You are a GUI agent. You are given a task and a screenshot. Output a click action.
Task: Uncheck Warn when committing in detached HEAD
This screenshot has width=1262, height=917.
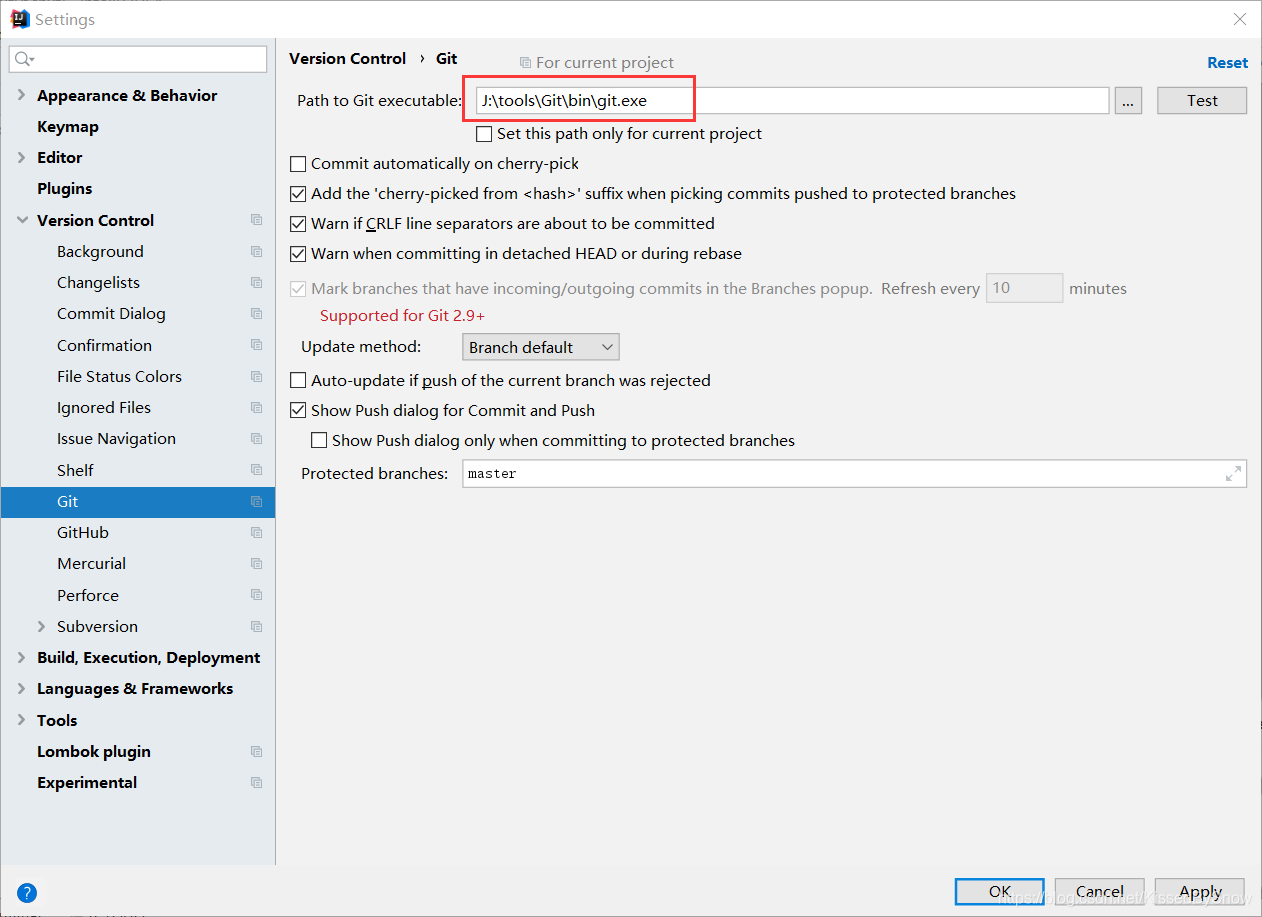298,253
